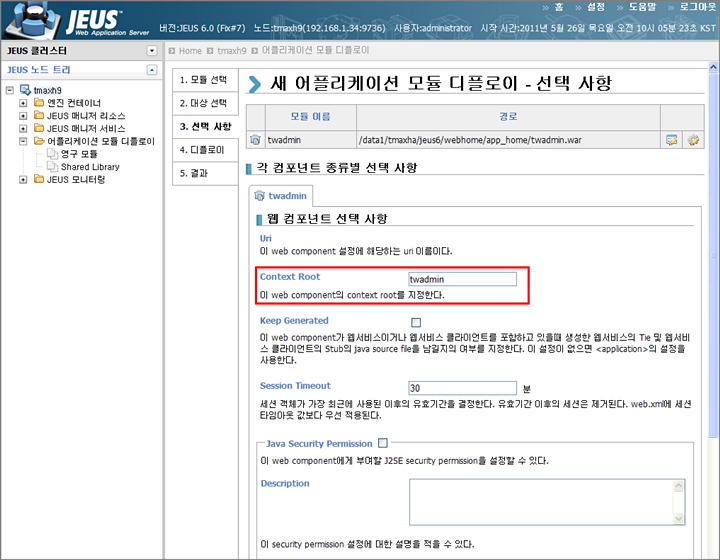Click the Java Security Permission label
The image size is (720, 560).
(x=319, y=443)
